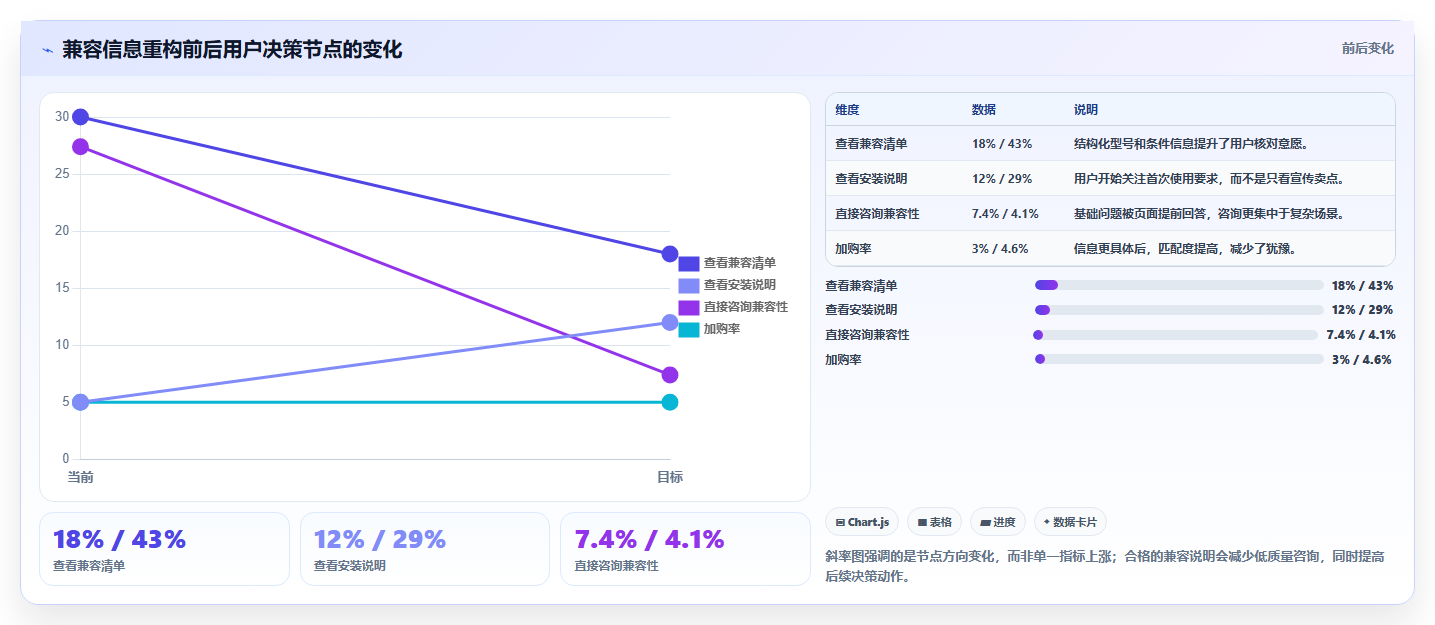Click the 目标 x-axis label
The width and height of the screenshot is (1435, 625).
pos(670,477)
